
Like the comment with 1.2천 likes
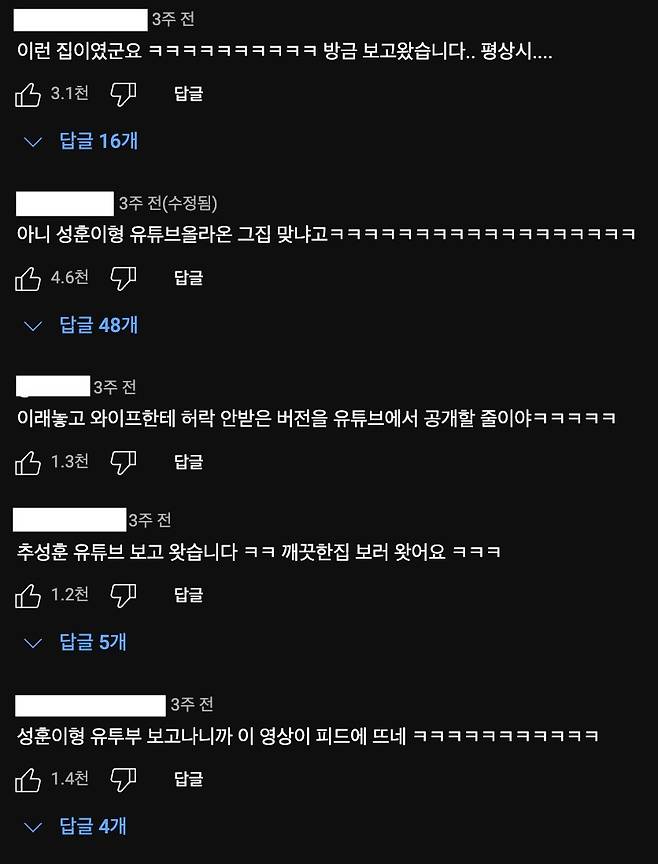(x=28, y=596)
